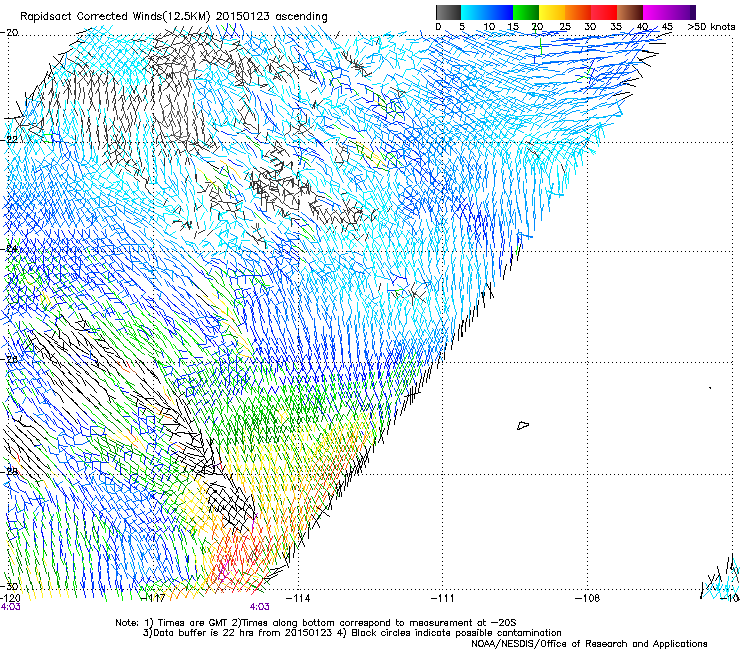Click the legend value "25"
This screenshot has width=740, height=650.
pos(565,27)
